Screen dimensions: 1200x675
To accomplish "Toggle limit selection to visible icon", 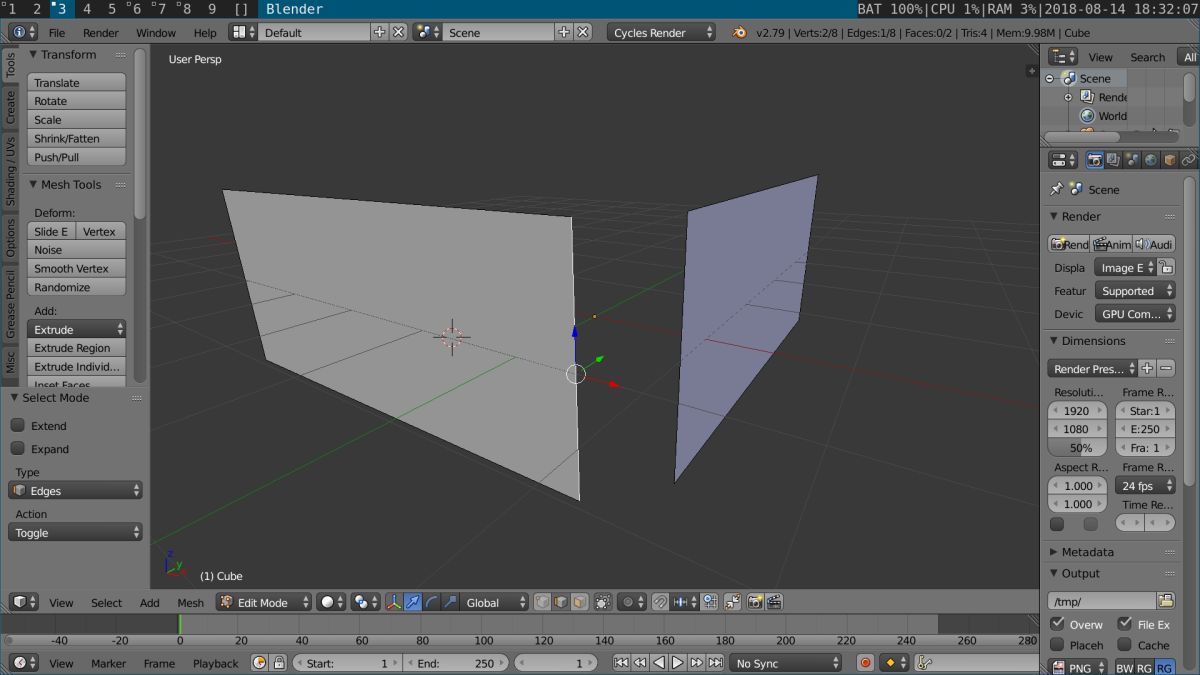I will point(602,602).
